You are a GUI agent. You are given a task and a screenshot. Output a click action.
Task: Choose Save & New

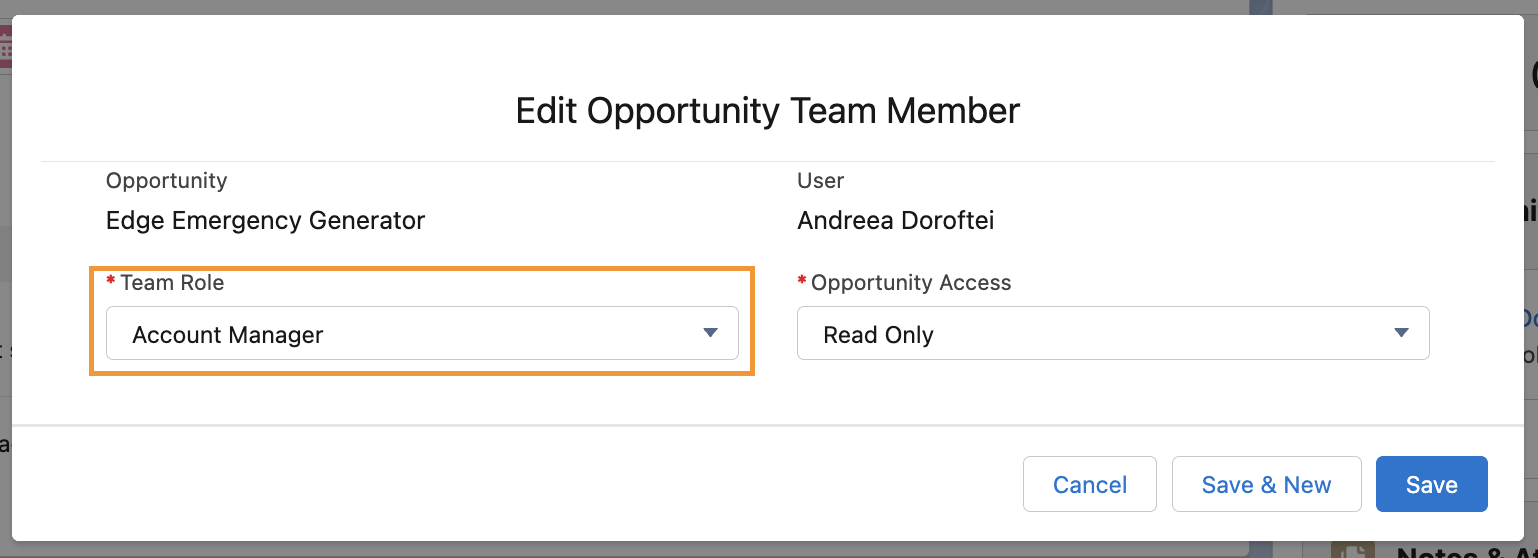tap(1266, 484)
